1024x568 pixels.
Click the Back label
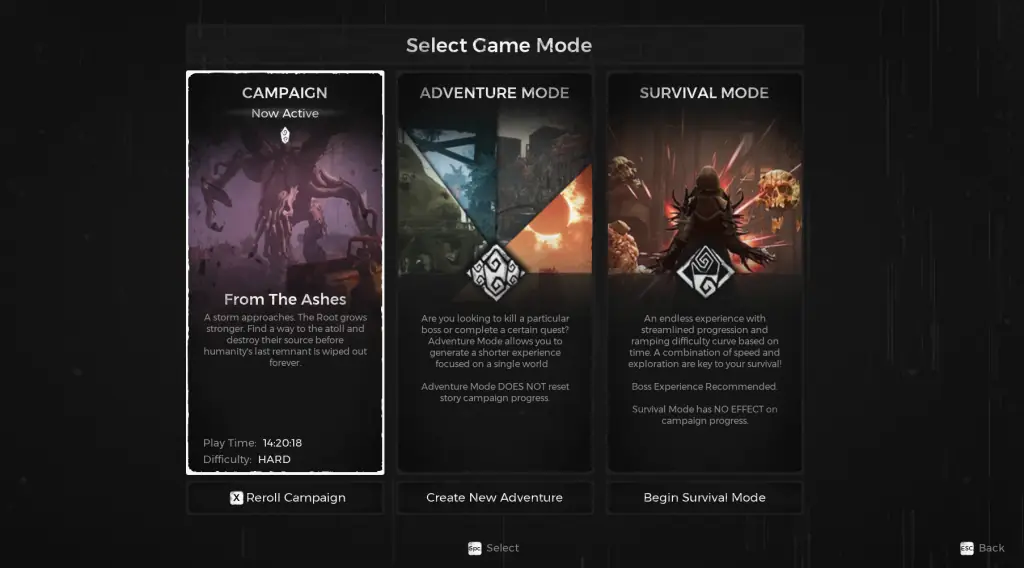pos(991,548)
